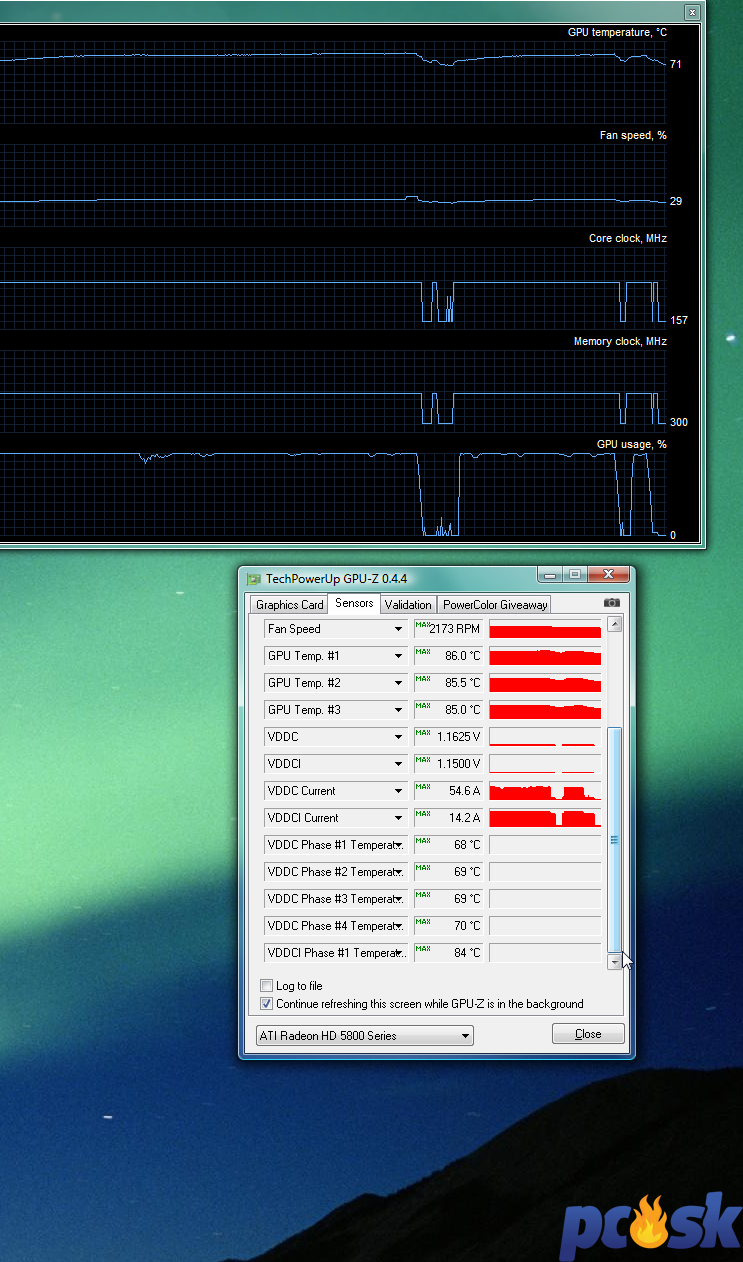Click the MAX indicator on Fan Speed row
743x1262 pixels.
click(423, 625)
